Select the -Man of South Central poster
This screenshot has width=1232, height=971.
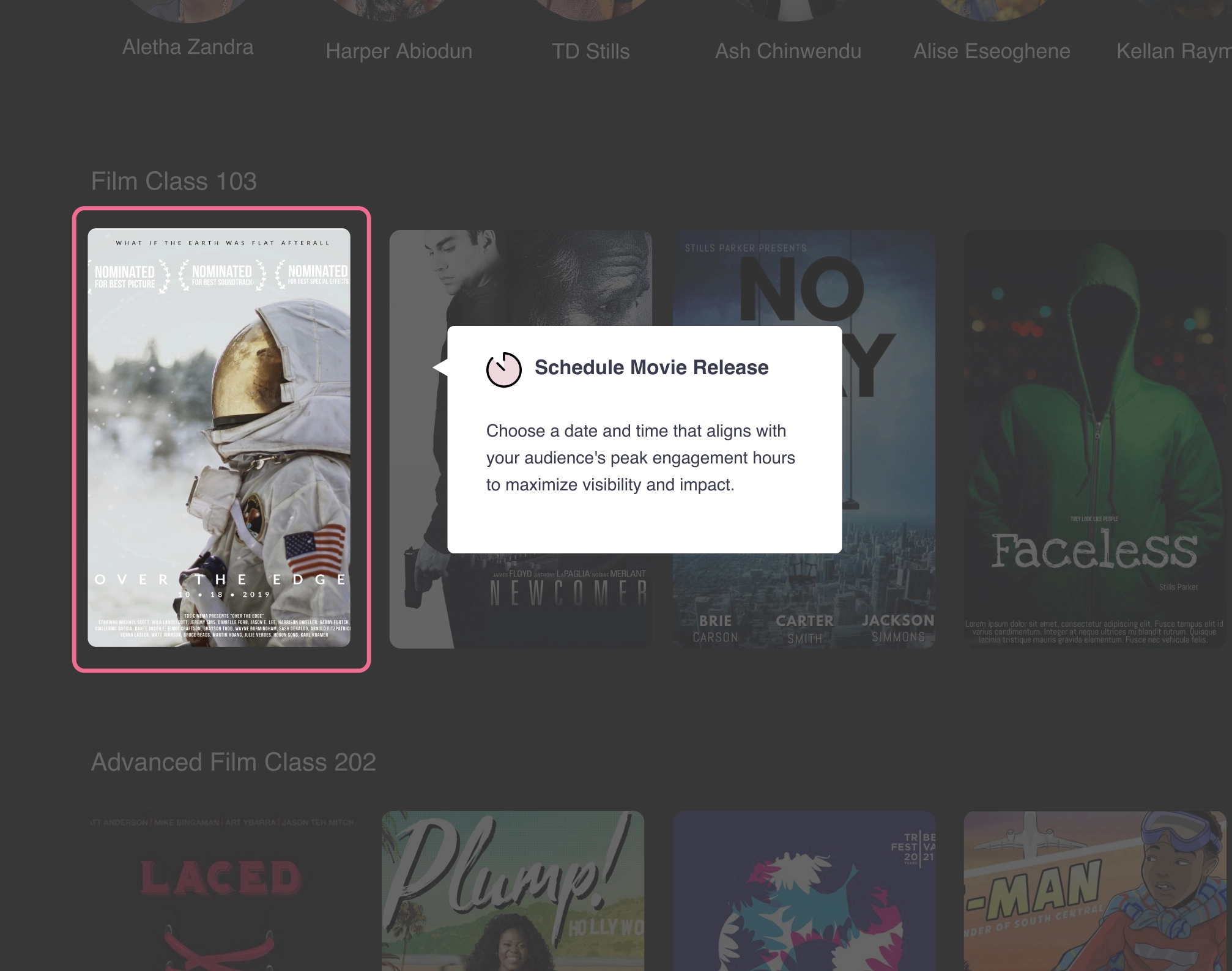click(1094, 891)
